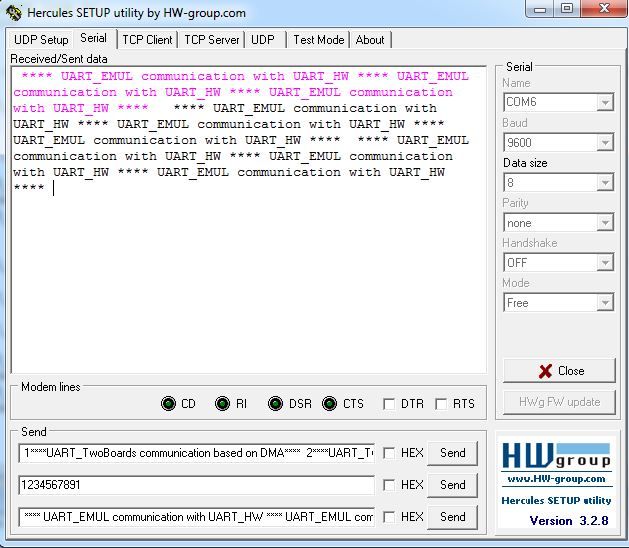Open the About tab

coord(370,40)
